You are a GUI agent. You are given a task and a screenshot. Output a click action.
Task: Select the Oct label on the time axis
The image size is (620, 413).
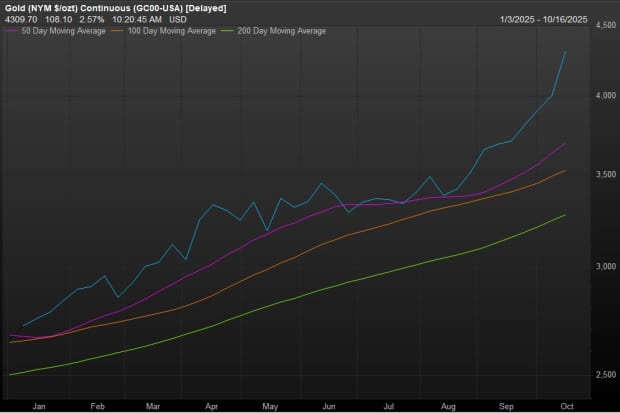567,406
